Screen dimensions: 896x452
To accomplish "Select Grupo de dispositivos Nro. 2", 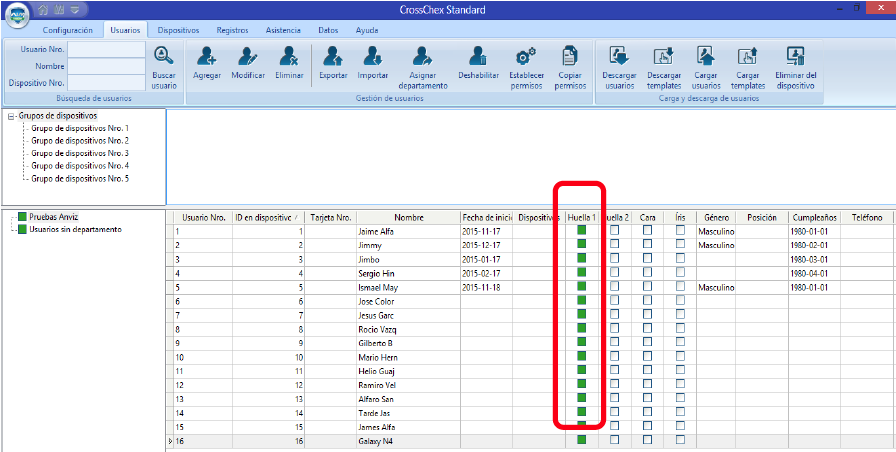I will click(79, 141).
